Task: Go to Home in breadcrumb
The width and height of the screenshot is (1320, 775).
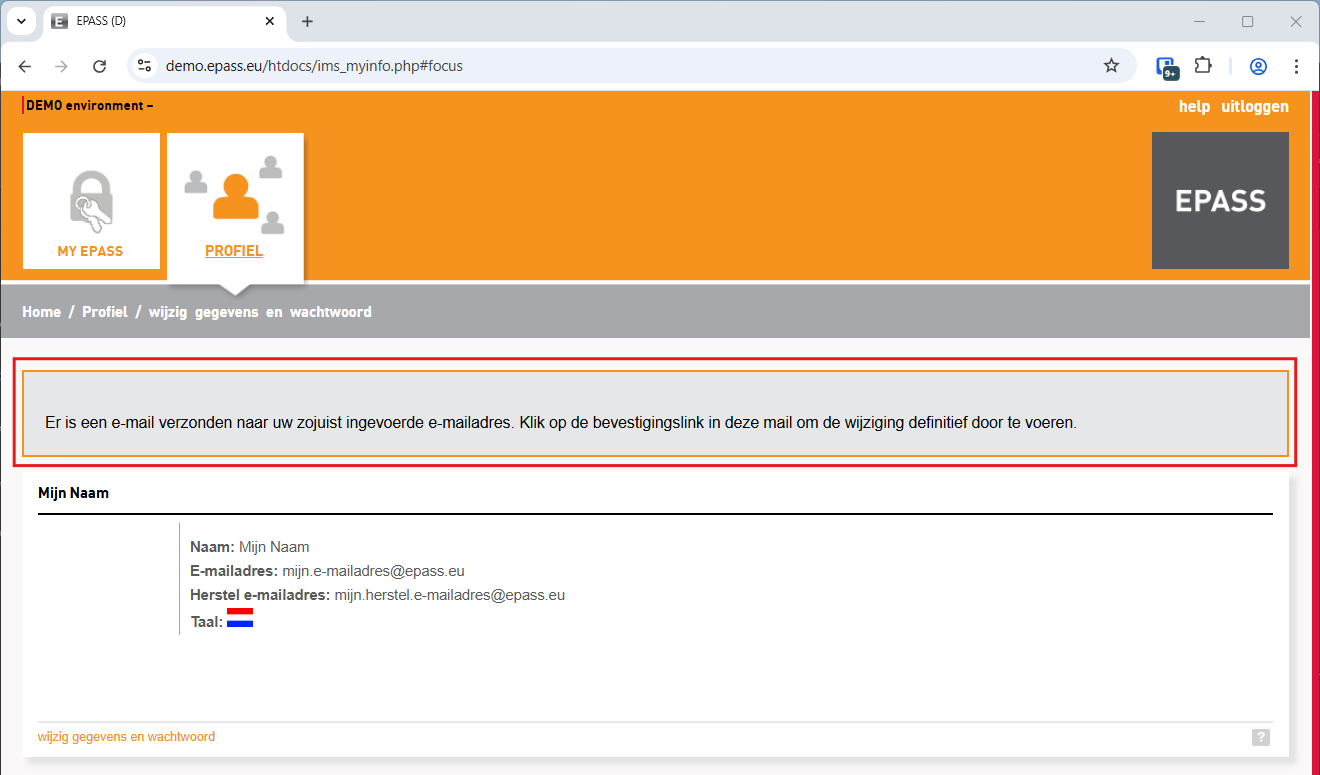Action: coord(42,312)
